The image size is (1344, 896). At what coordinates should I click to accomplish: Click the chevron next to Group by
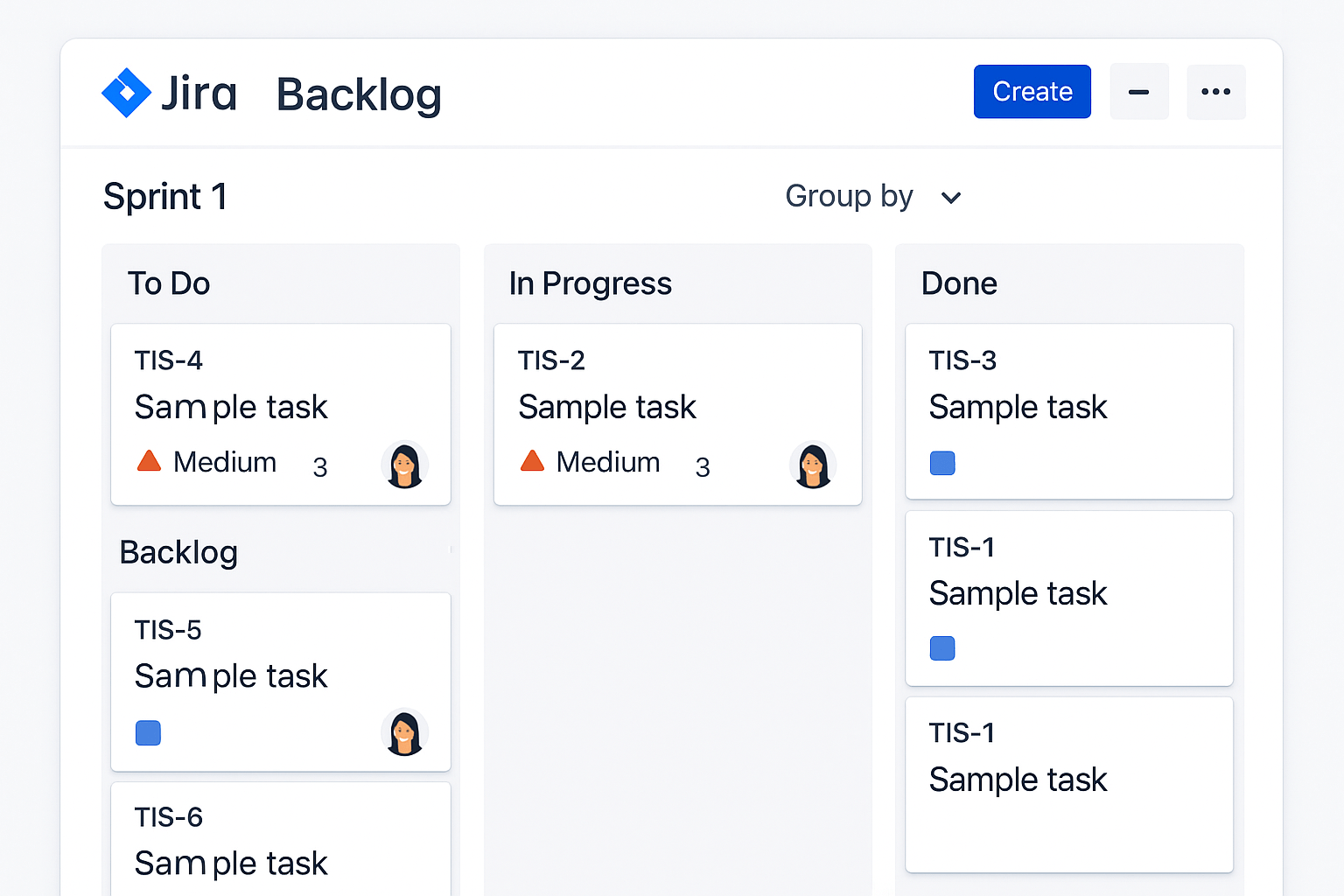point(951,198)
